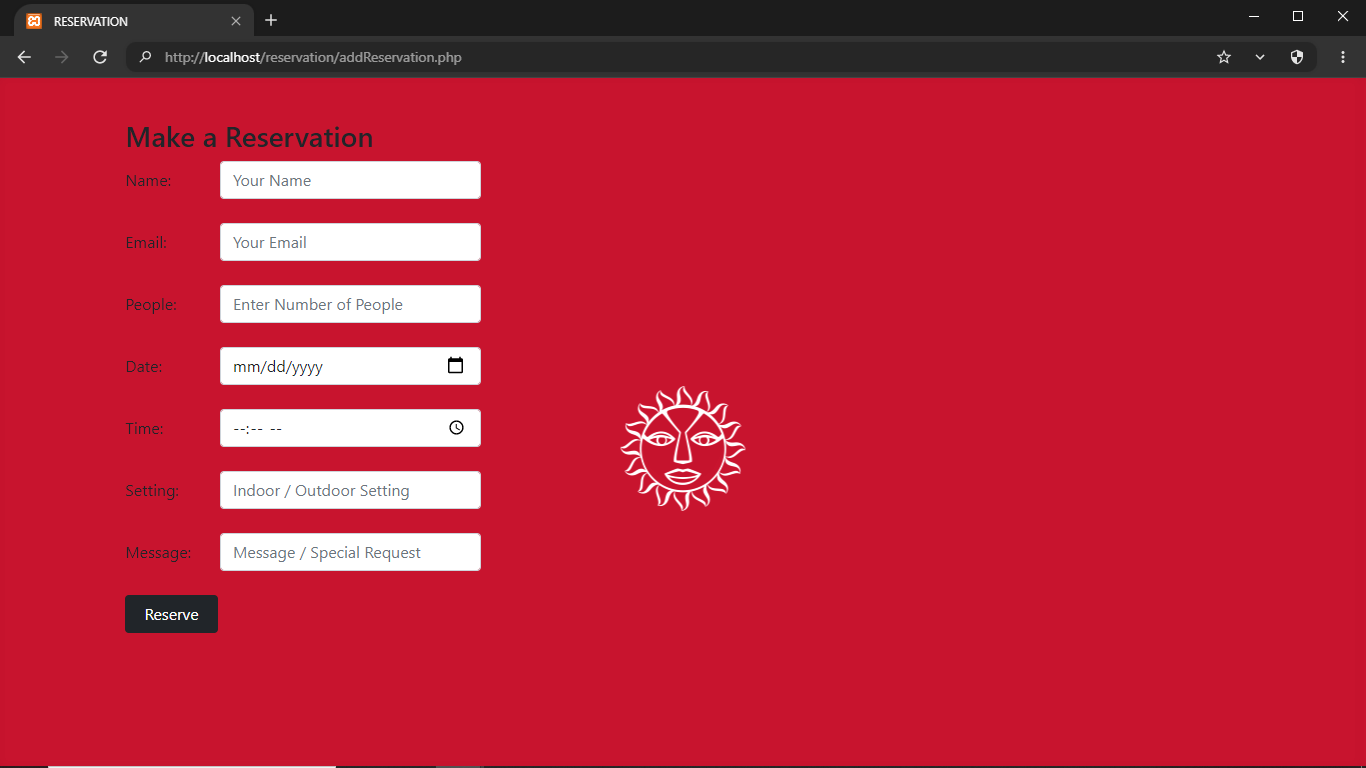Viewport: 1366px width, 768px height.
Task: Click the time entry field
Action: pos(350,428)
